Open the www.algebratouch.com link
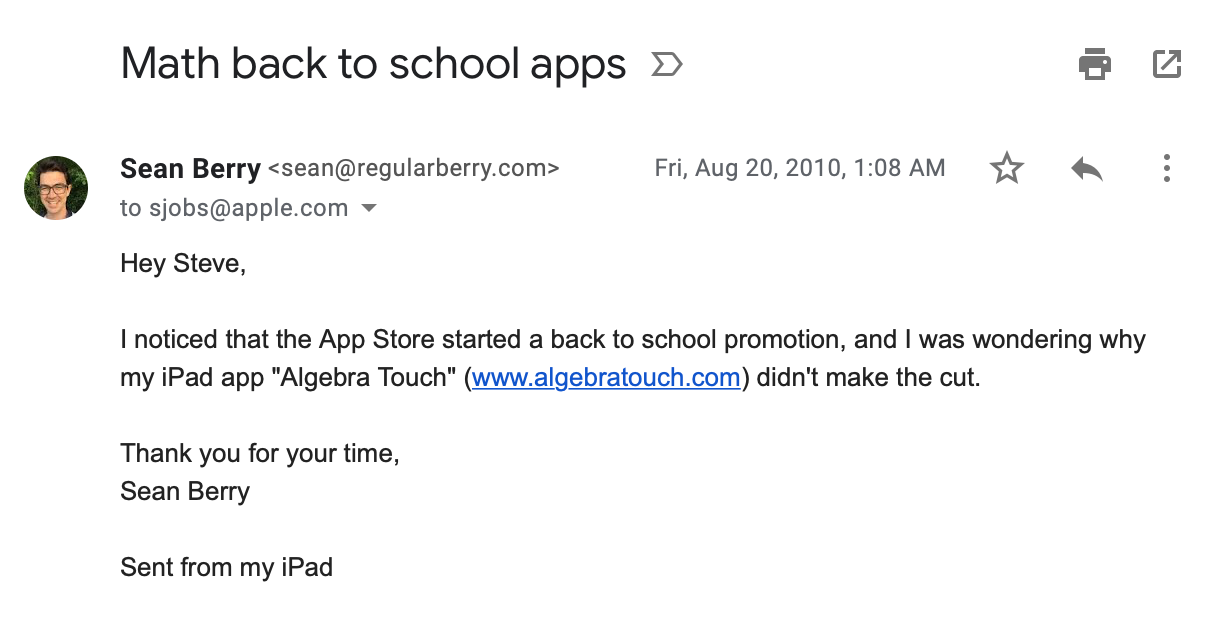 tap(606, 378)
